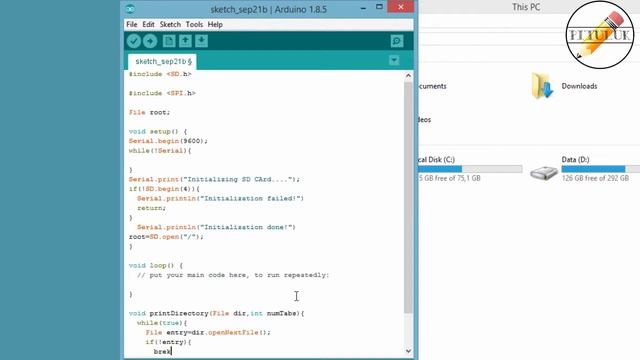The image size is (640, 360).
Task: Click the Data (D:) capacity bar
Action: (x=600, y=169)
